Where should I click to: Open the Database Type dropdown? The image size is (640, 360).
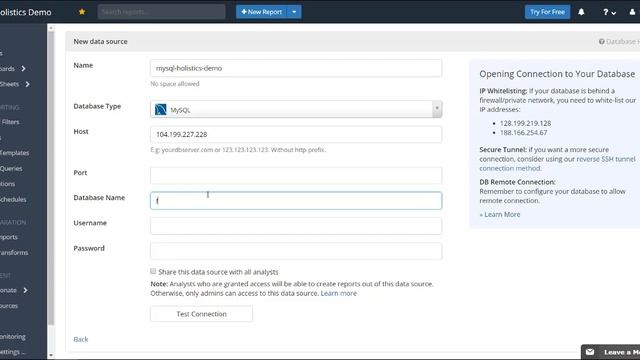pos(296,109)
